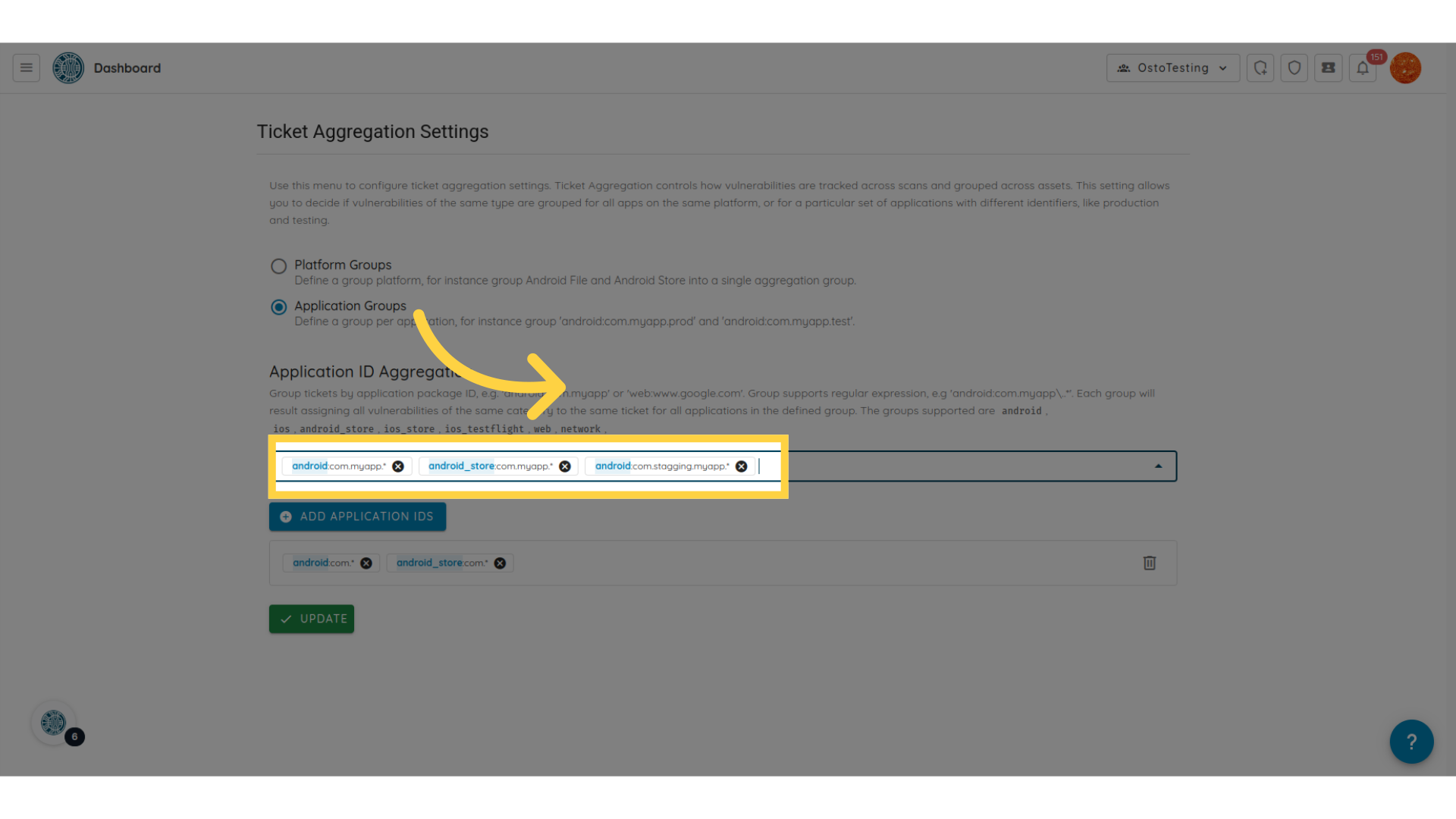Open the OstoTesting organization dropdown
Image resolution: width=1456 pixels, height=819 pixels.
tap(1172, 68)
